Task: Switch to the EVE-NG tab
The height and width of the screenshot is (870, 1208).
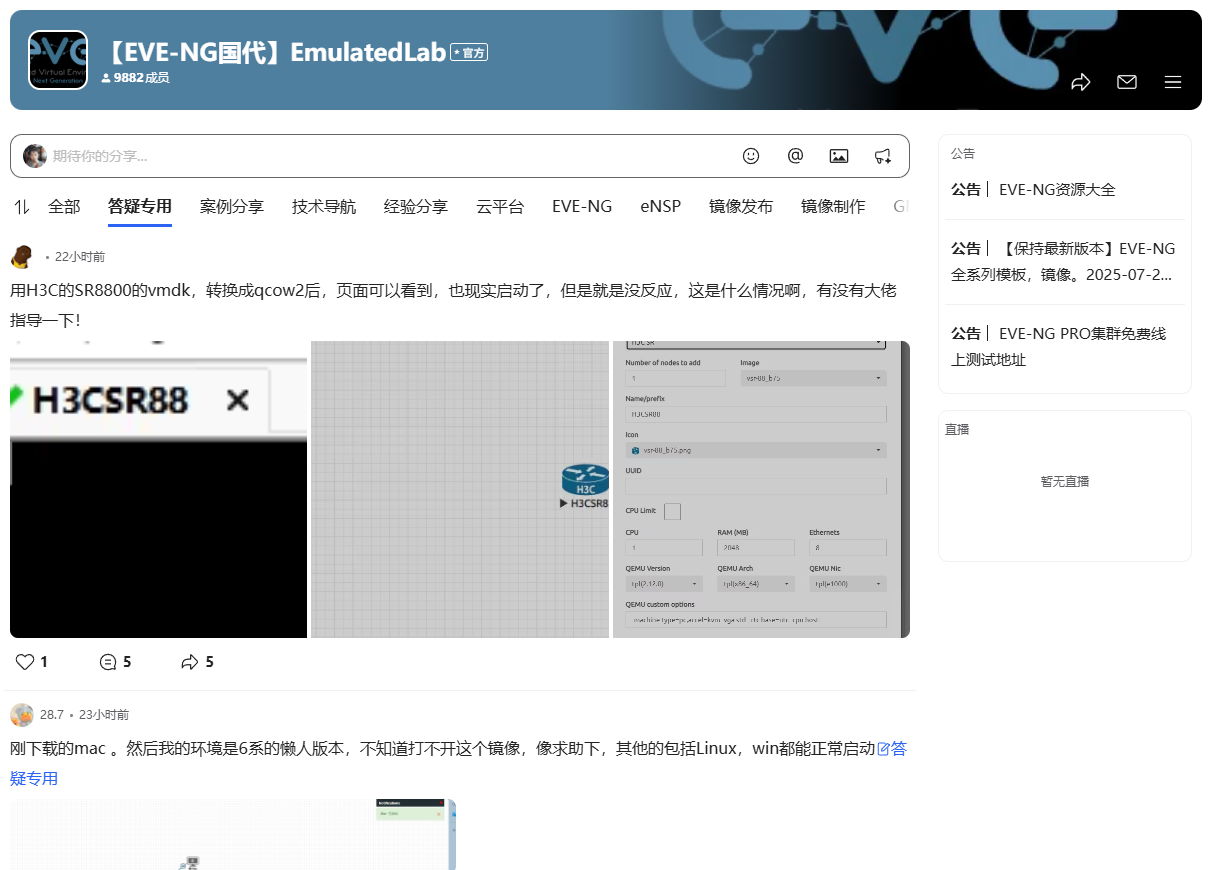Action: coord(582,207)
